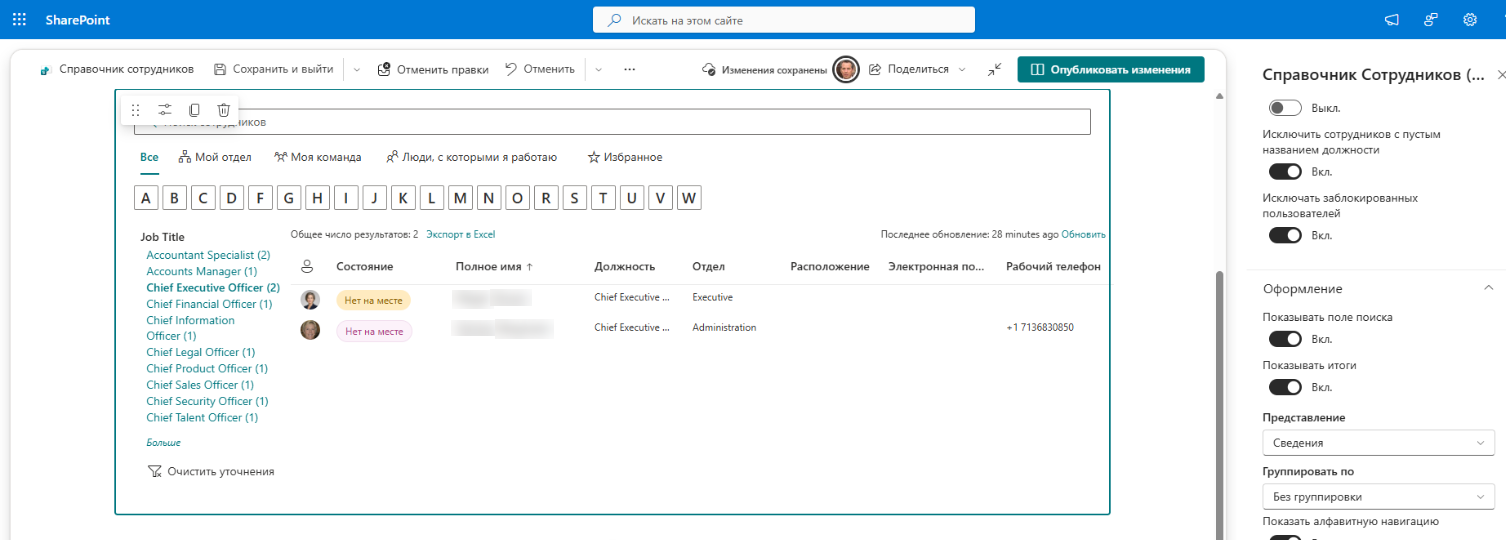The height and width of the screenshot is (540, 1506).
Task: Select Chief Financial Officer (1) refiner
Action: [x=209, y=304]
